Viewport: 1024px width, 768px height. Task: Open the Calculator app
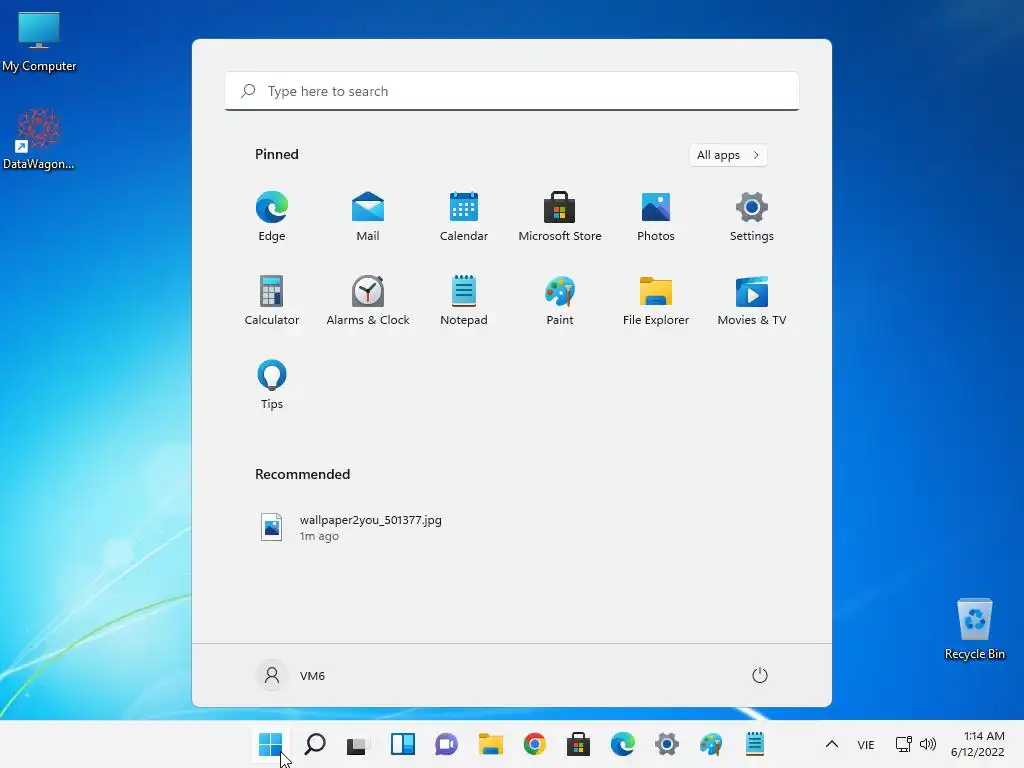point(272,300)
